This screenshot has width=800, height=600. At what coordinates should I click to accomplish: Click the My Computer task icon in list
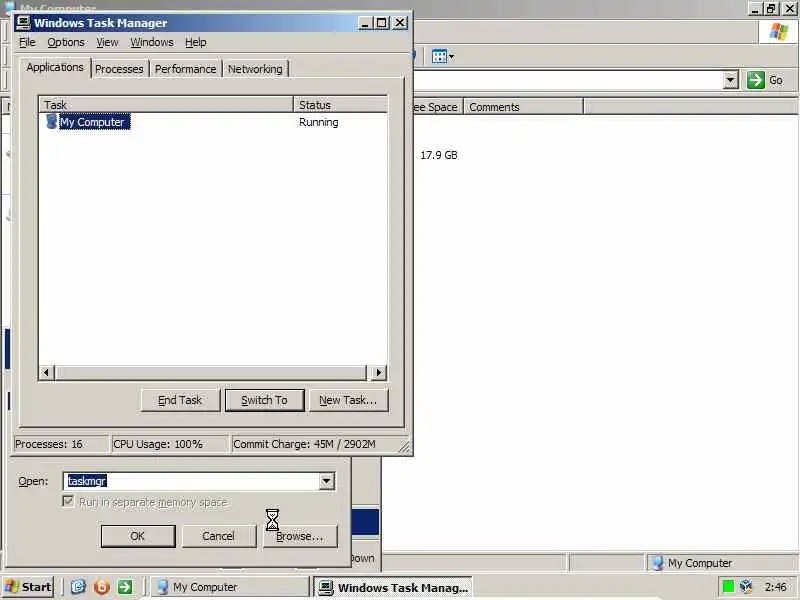pos(51,122)
